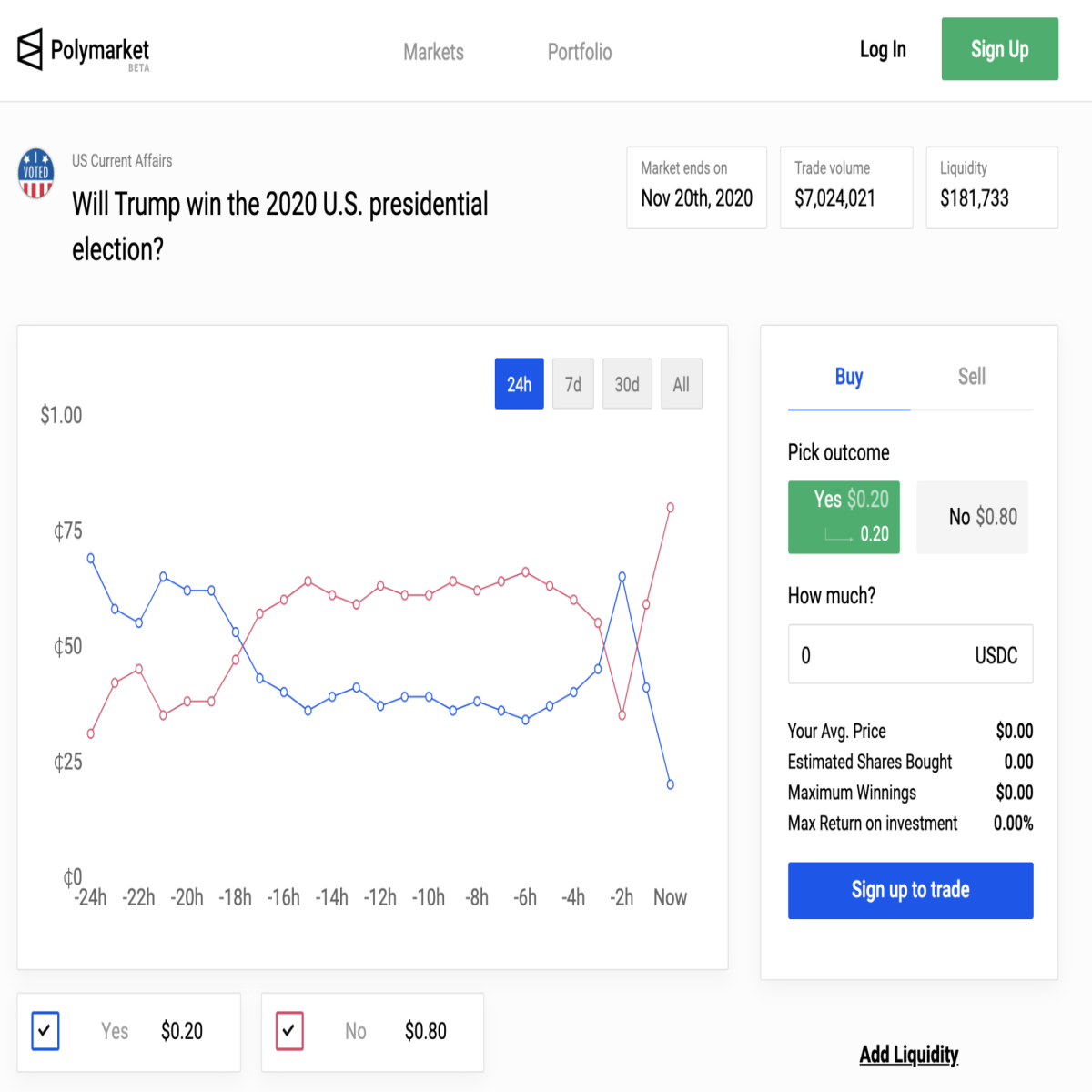Toggle the red No series checkbox

pyautogui.click(x=289, y=1031)
